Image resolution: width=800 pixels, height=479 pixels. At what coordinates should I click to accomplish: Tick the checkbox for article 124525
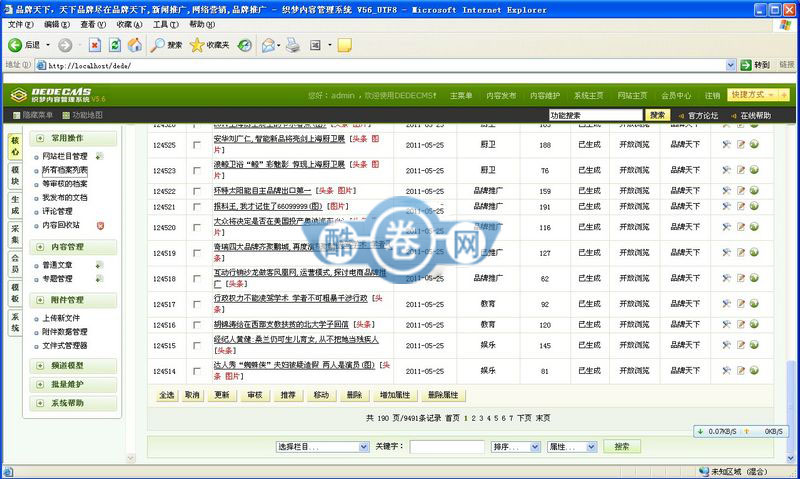(196, 145)
